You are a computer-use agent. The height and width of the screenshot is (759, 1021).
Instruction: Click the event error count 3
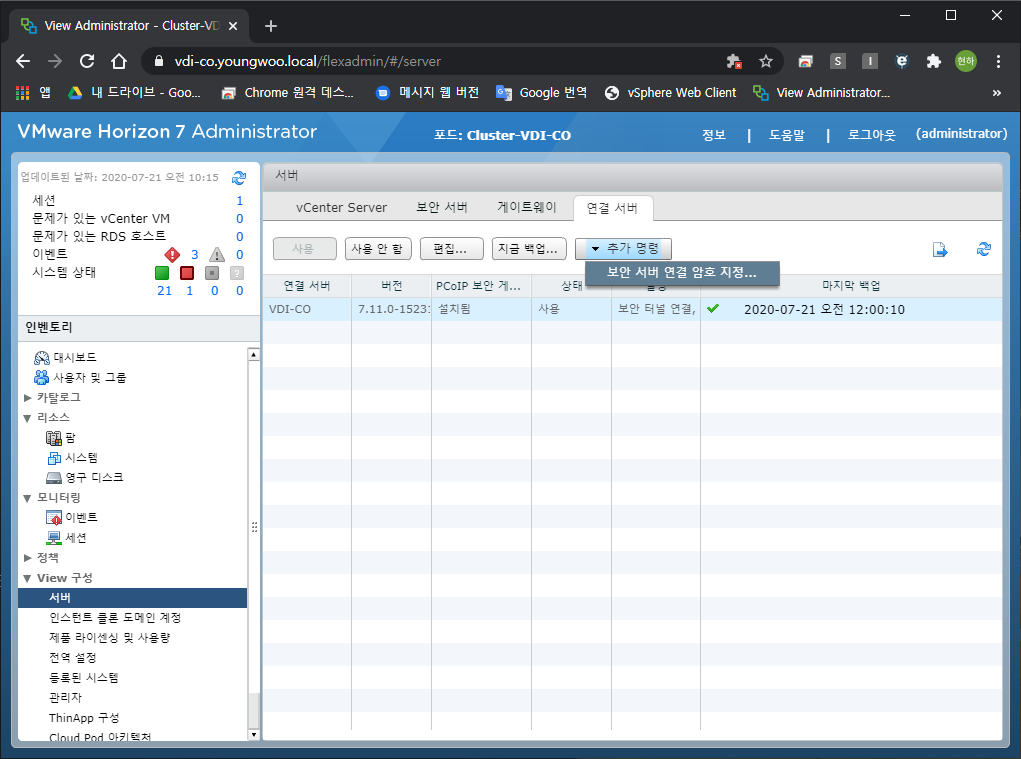[x=194, y=255]
